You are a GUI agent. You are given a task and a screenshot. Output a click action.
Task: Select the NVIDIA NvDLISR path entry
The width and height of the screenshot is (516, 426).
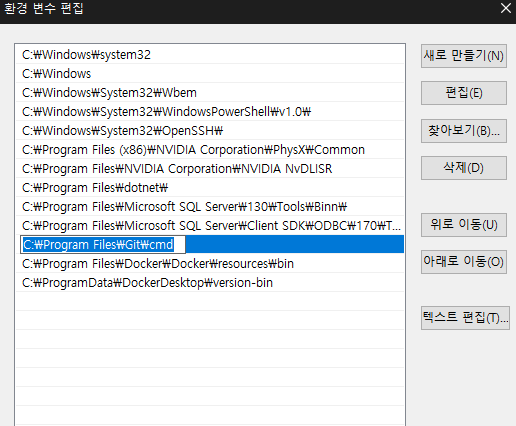[210, 168]
